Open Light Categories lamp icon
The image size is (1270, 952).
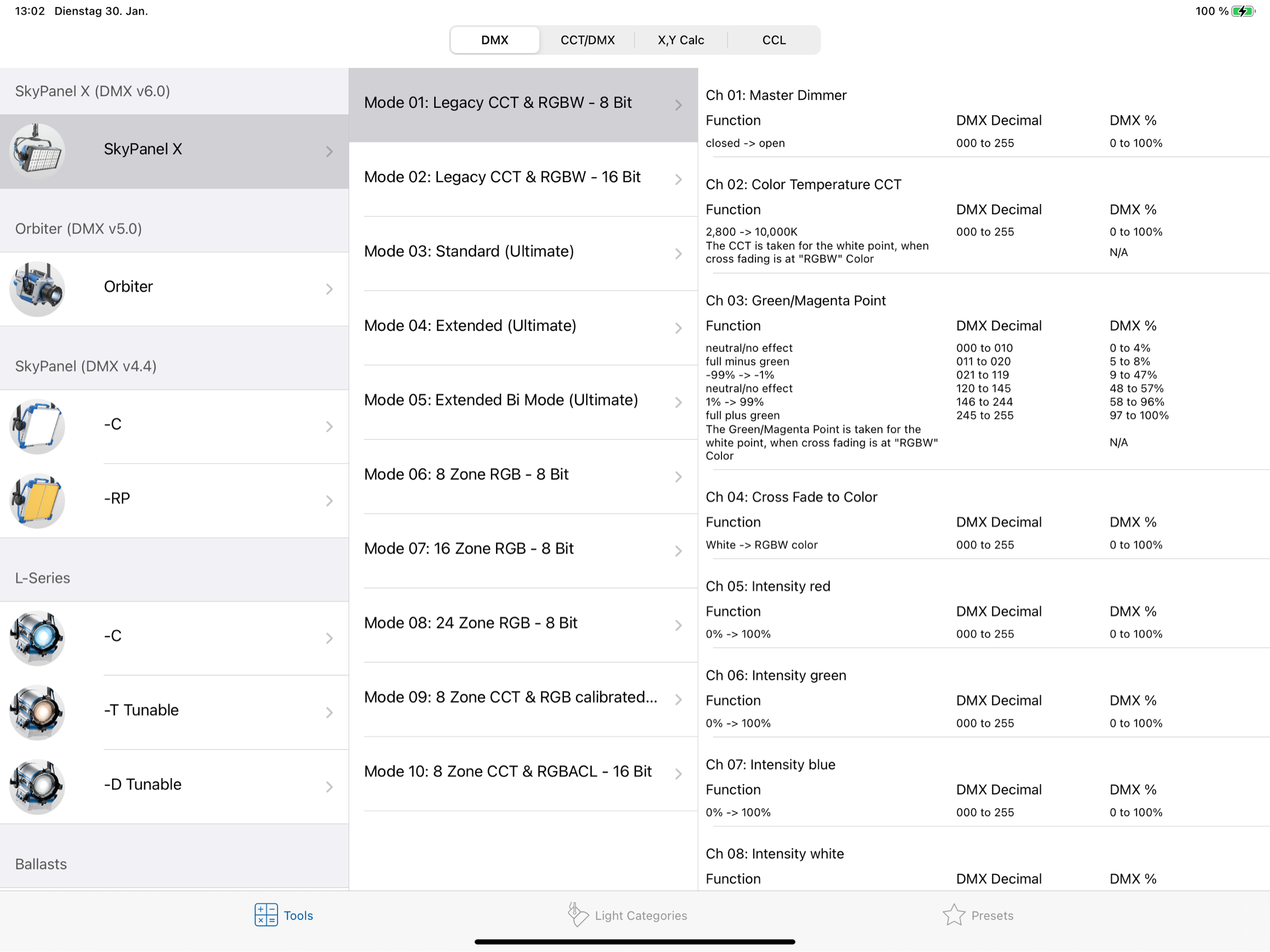578,915
